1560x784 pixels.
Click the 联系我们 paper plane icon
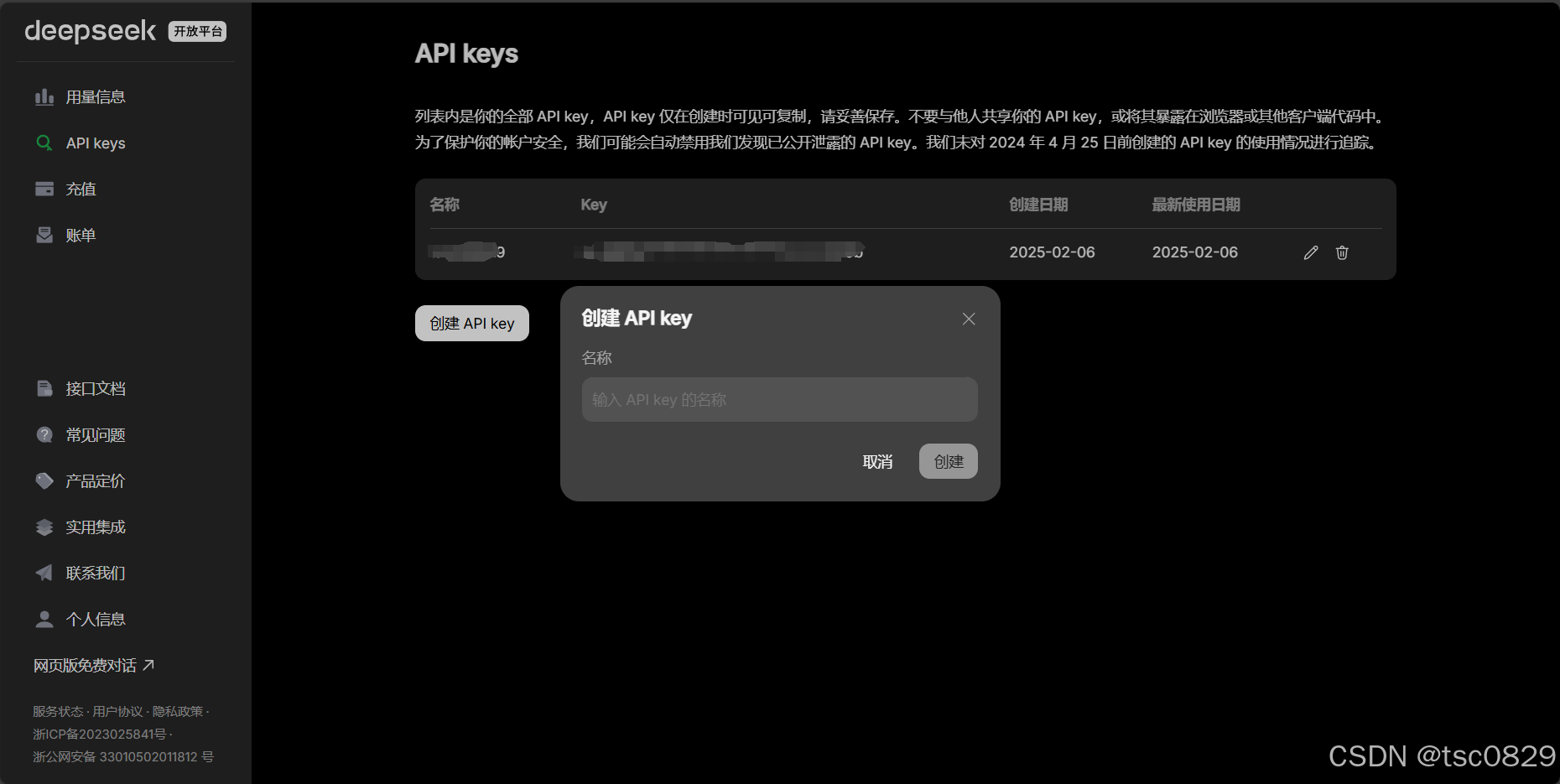44,574
